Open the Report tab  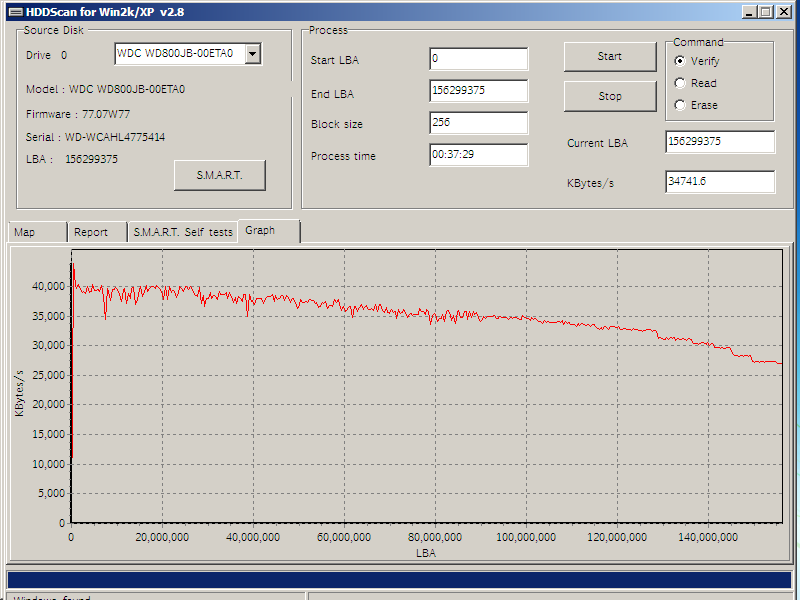point(96,232)
